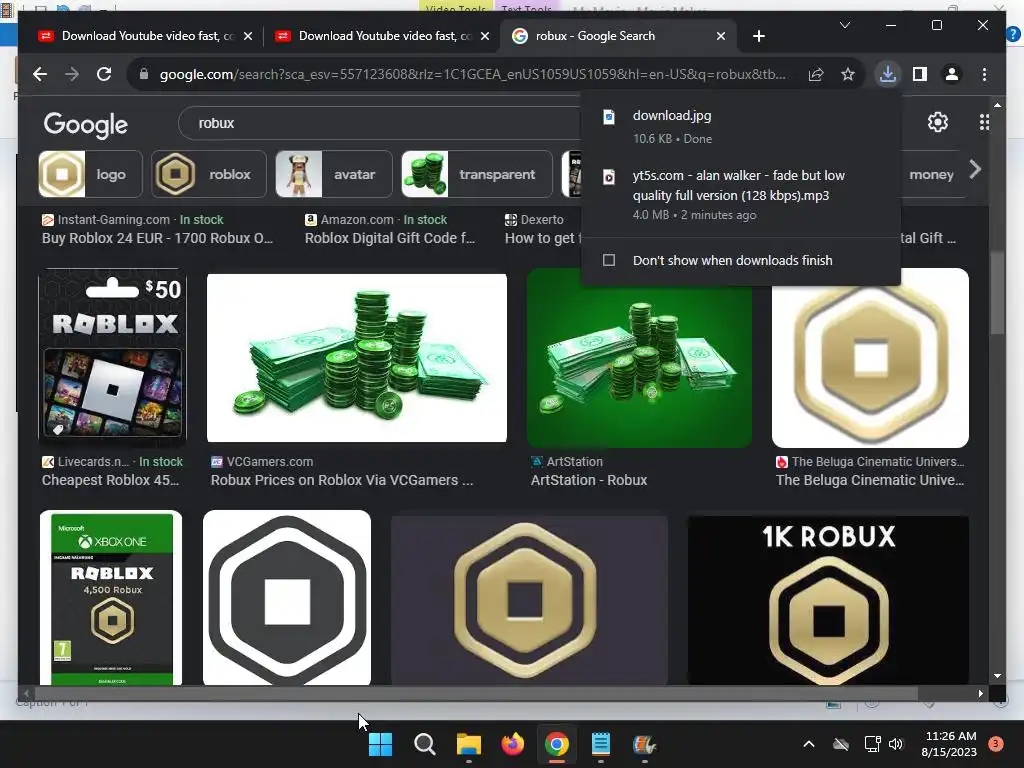Image resolution: width=1024 pixels, height=768 pixels.
Task: Open Beluga gold robux logo image
Action: pos(870,358)
